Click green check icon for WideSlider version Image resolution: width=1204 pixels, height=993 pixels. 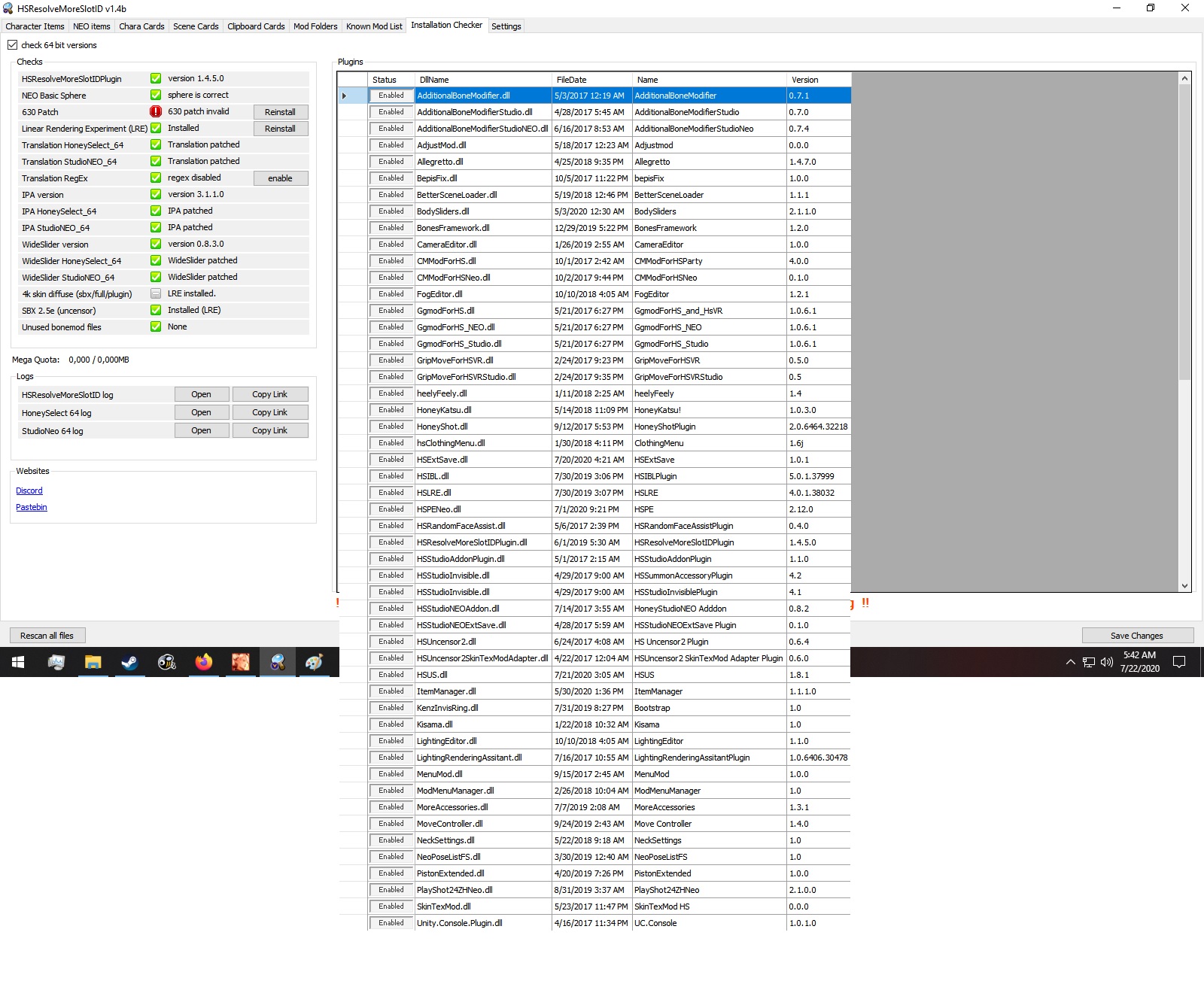click(x=156, y=244)
